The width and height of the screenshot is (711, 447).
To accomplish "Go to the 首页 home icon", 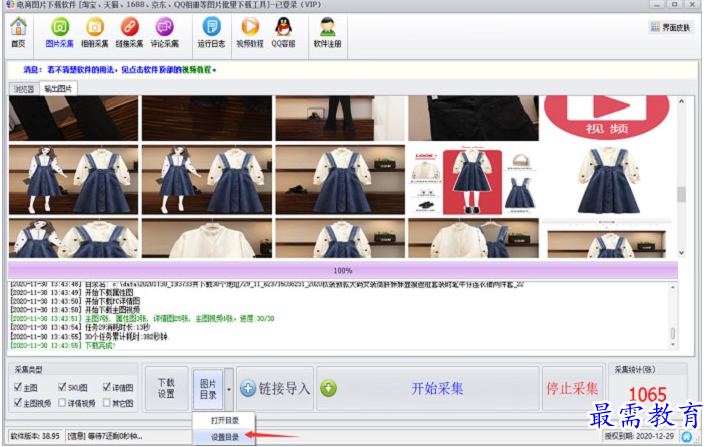I will (19, 32).
